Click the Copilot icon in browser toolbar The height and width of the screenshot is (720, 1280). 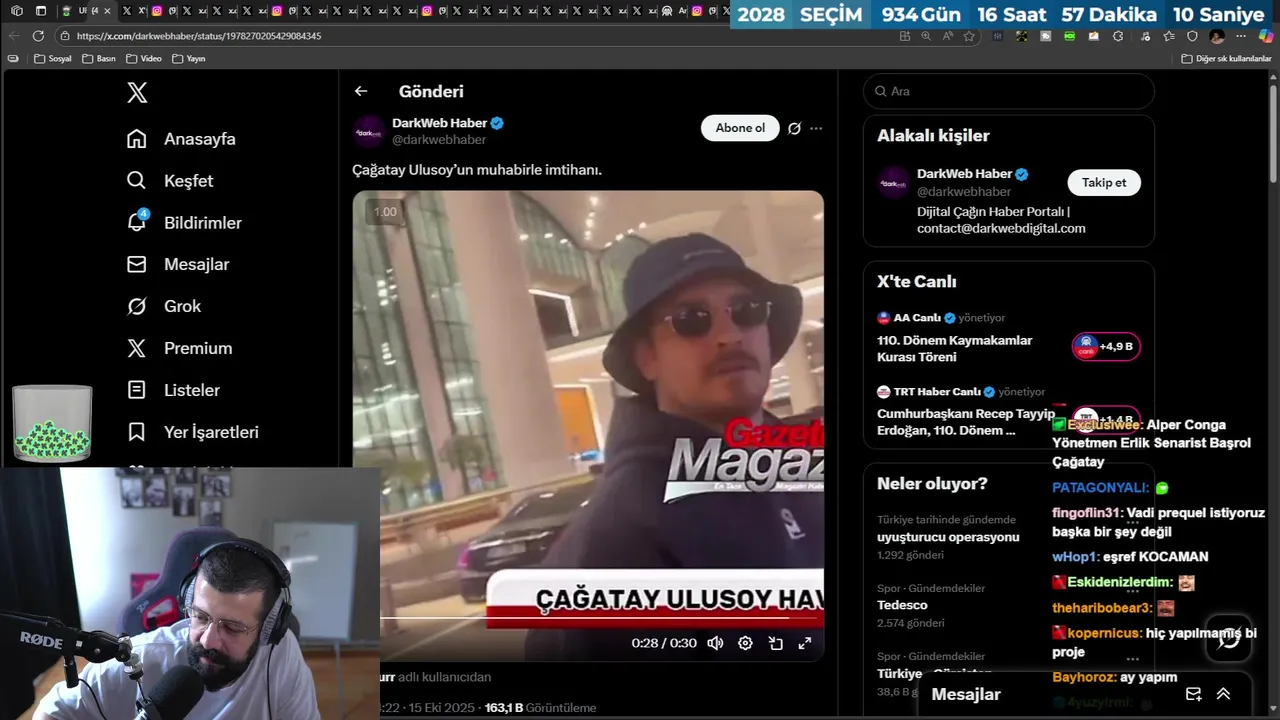coord(1266,36)
